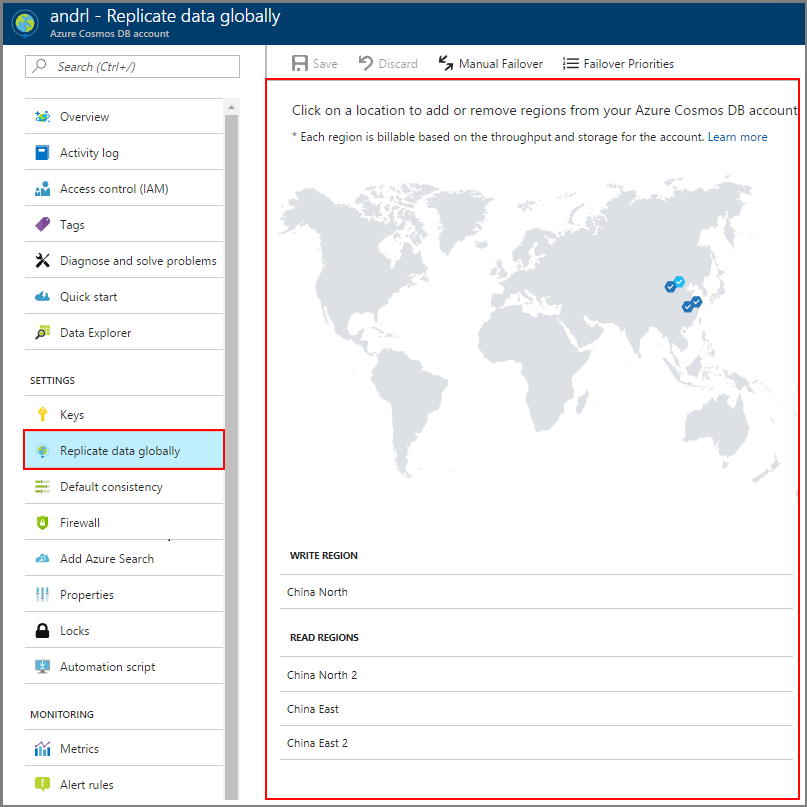Click the Save button

tap(314, 64)
